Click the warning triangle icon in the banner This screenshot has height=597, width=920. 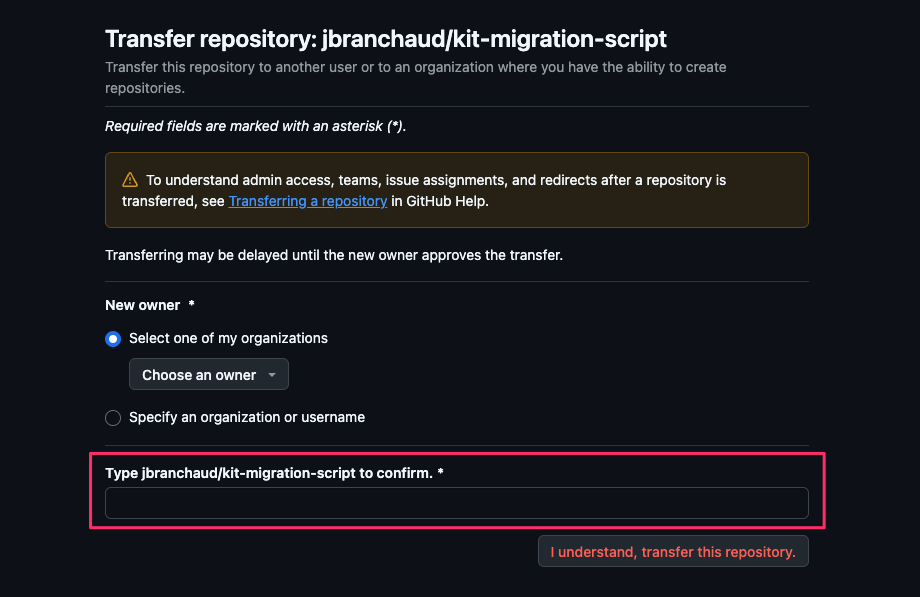[130, 180]
